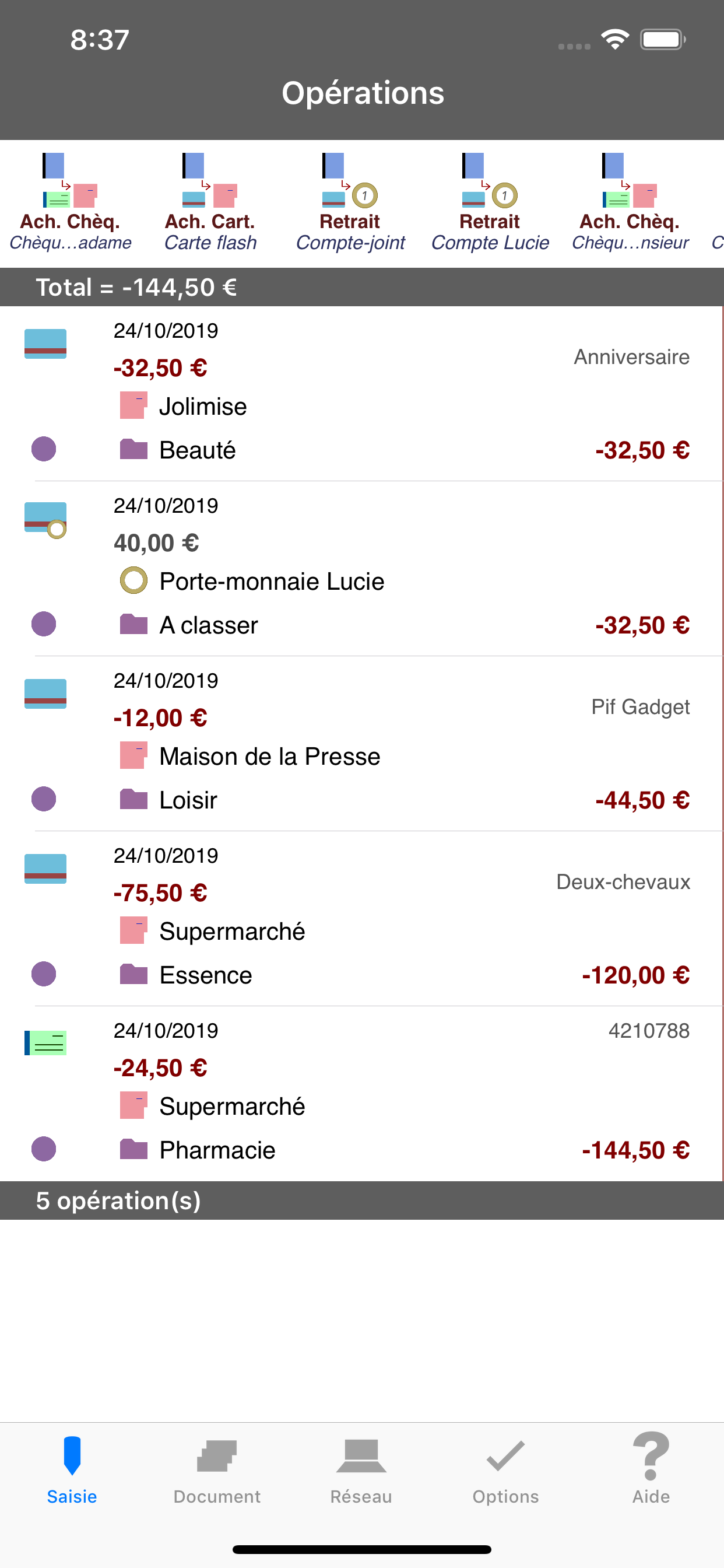
Task: Choose the Retrait Compte-joint shortcut
Action: (350, 202)
